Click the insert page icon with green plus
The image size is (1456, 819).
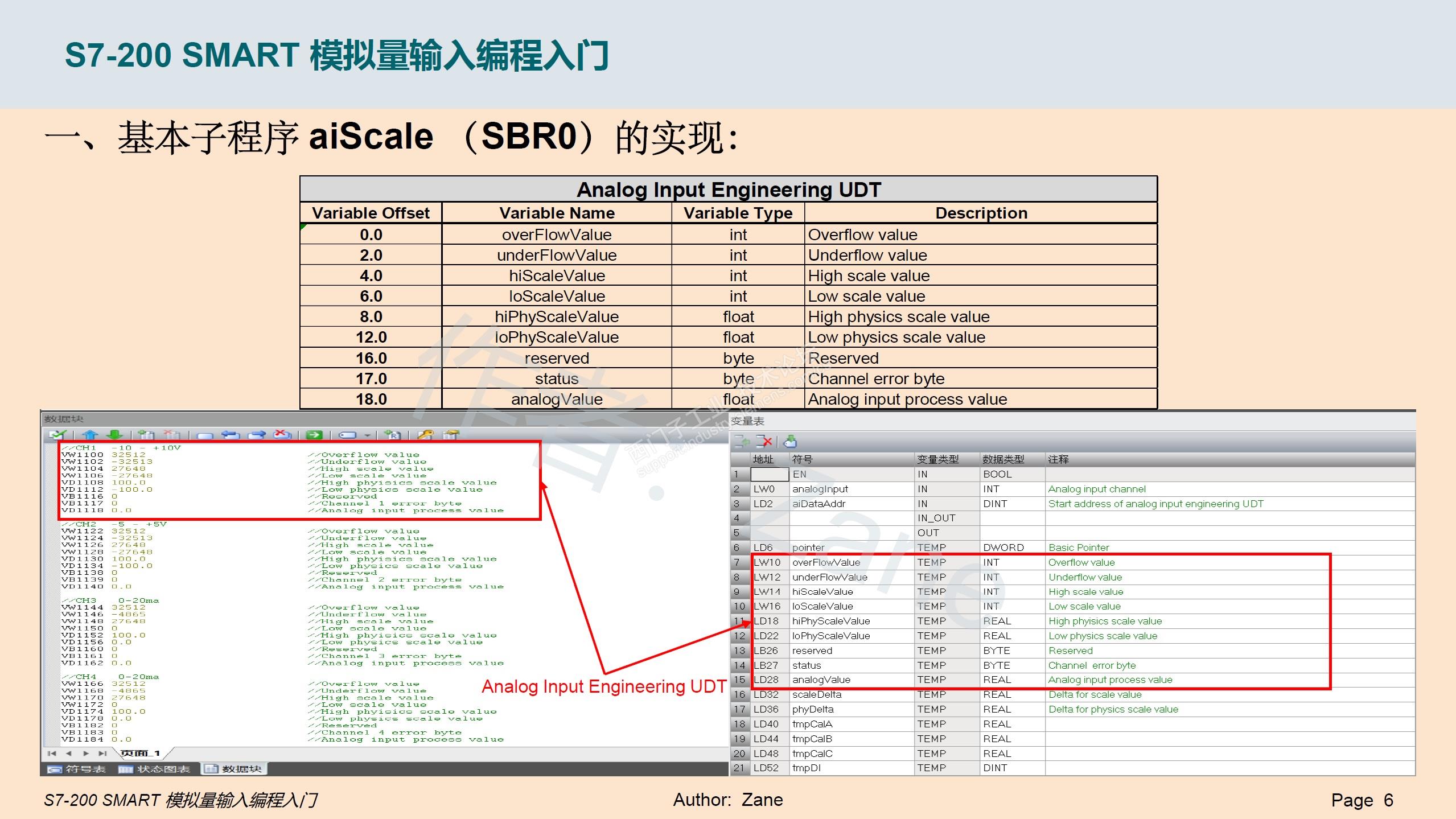pyautogui.click(x=146, y=435)
